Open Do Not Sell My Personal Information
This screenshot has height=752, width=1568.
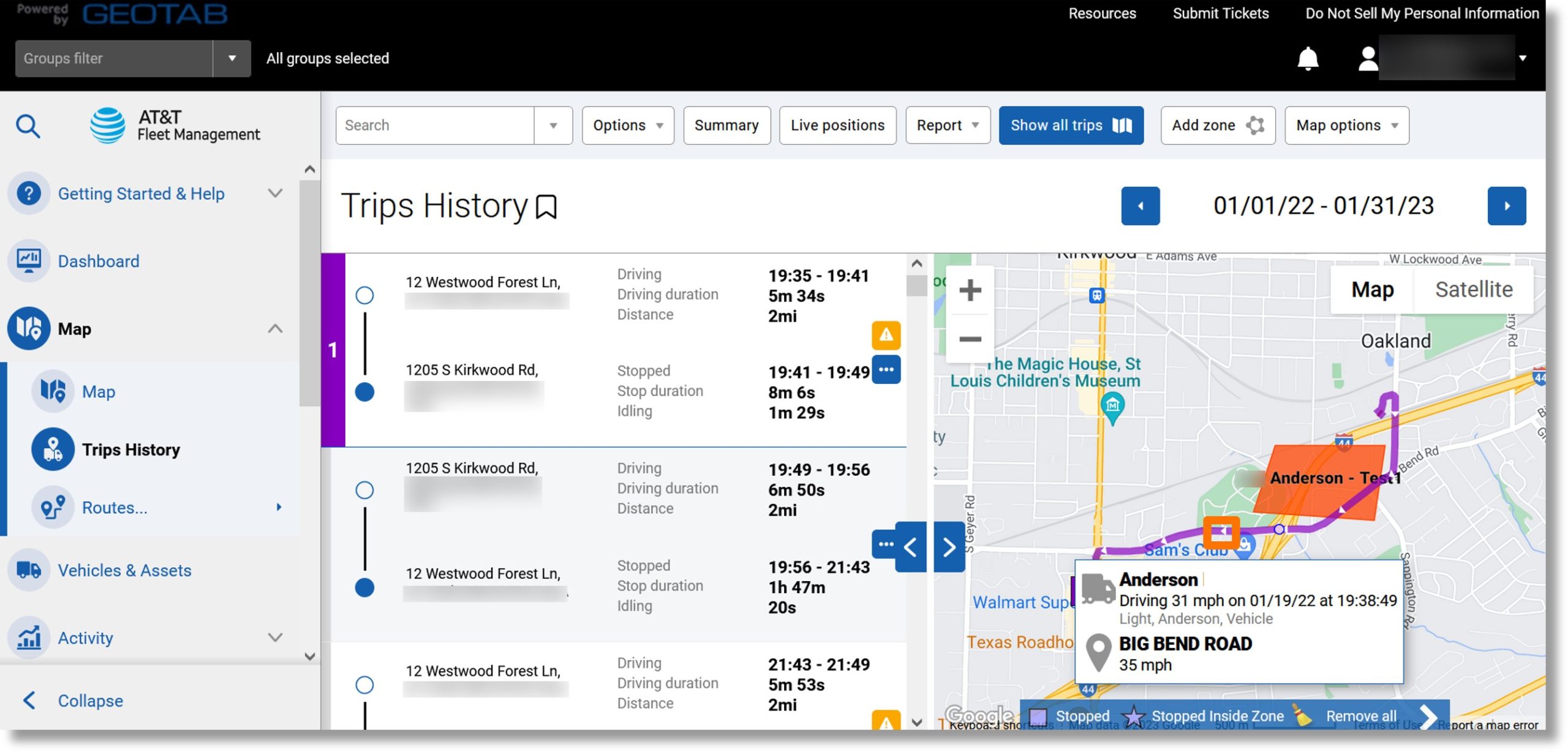pos(1422,13)
